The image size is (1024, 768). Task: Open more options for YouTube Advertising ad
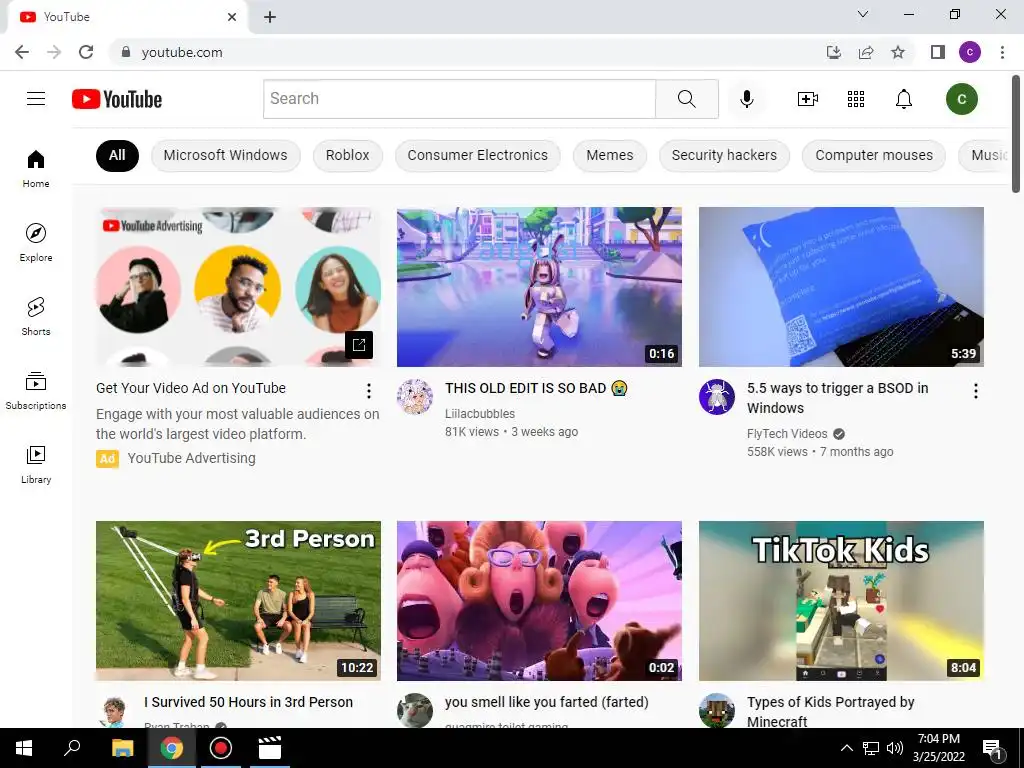369,391
